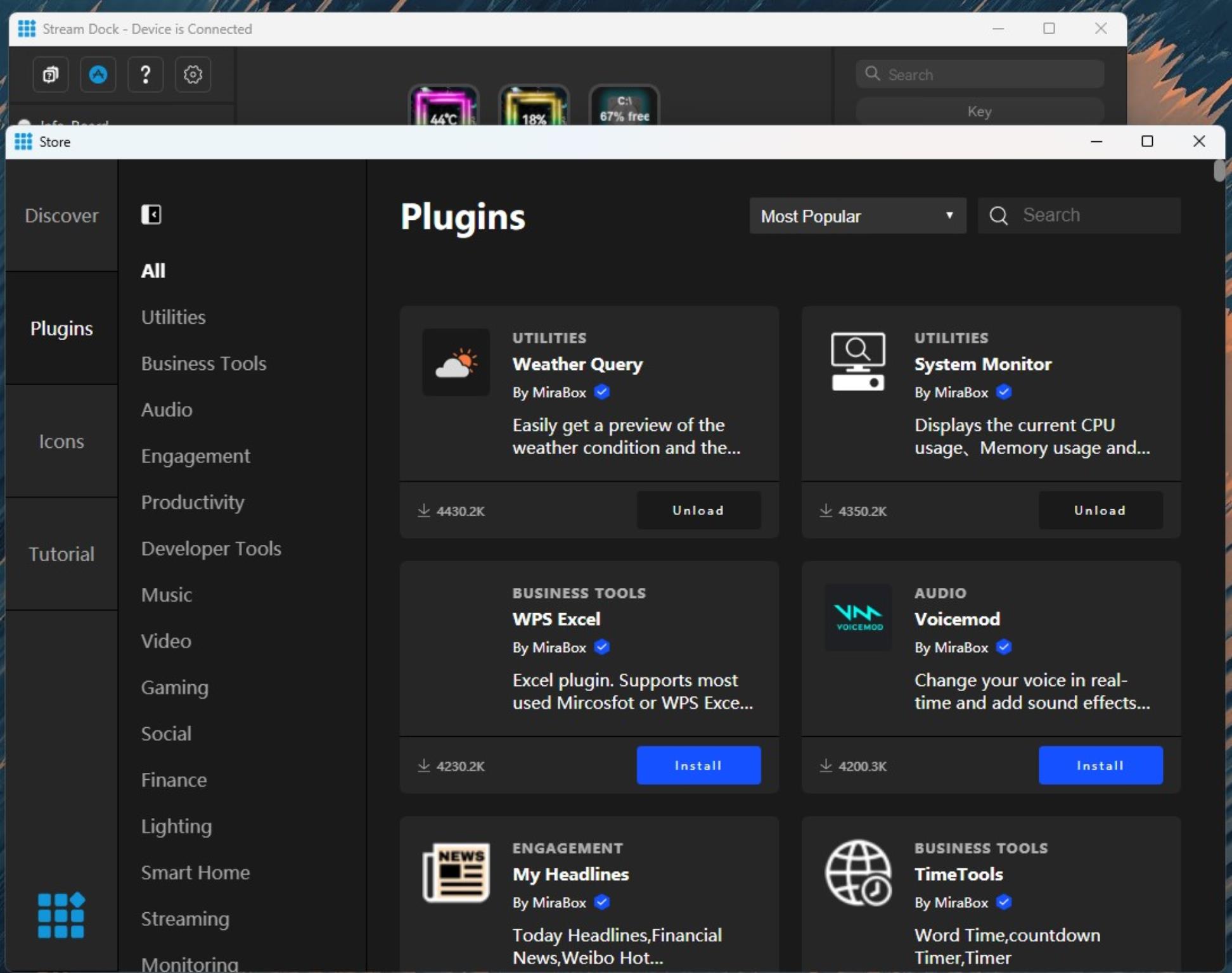This screenshot has width=1232, height=973.
Task: Choose the Audio category
Action: point(167,409)
